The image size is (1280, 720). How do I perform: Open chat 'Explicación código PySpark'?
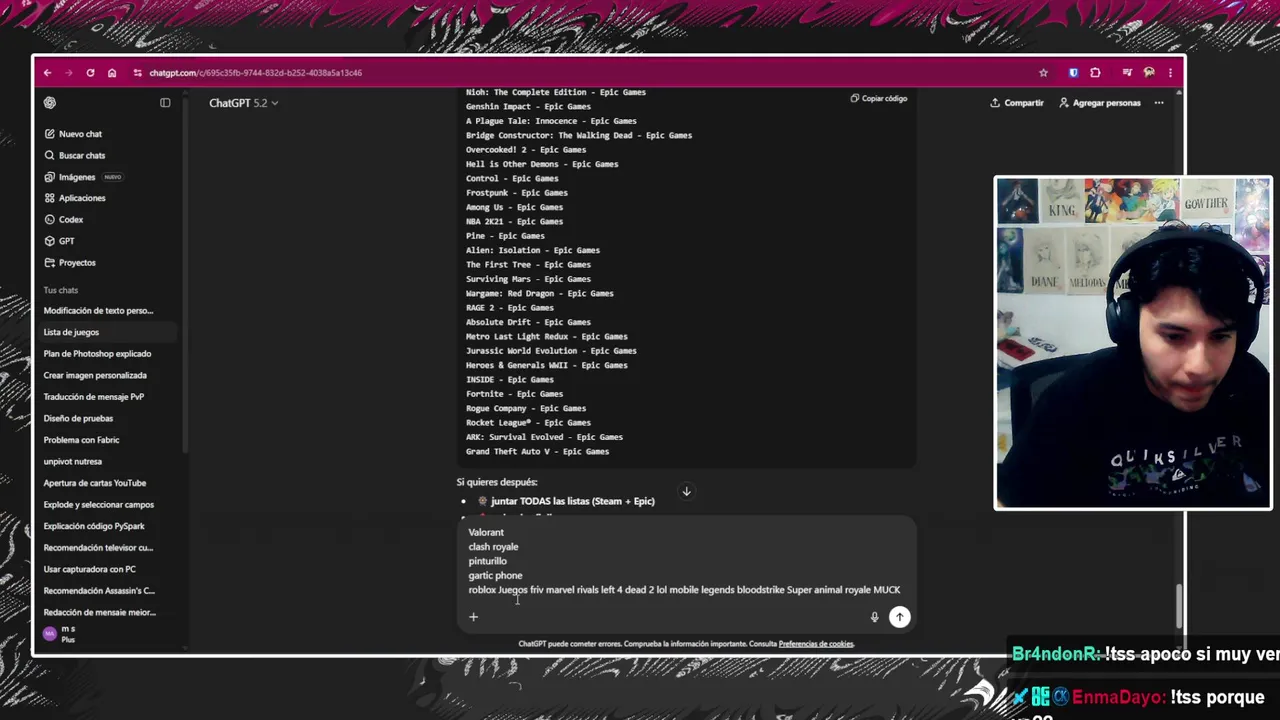[94, 526]
